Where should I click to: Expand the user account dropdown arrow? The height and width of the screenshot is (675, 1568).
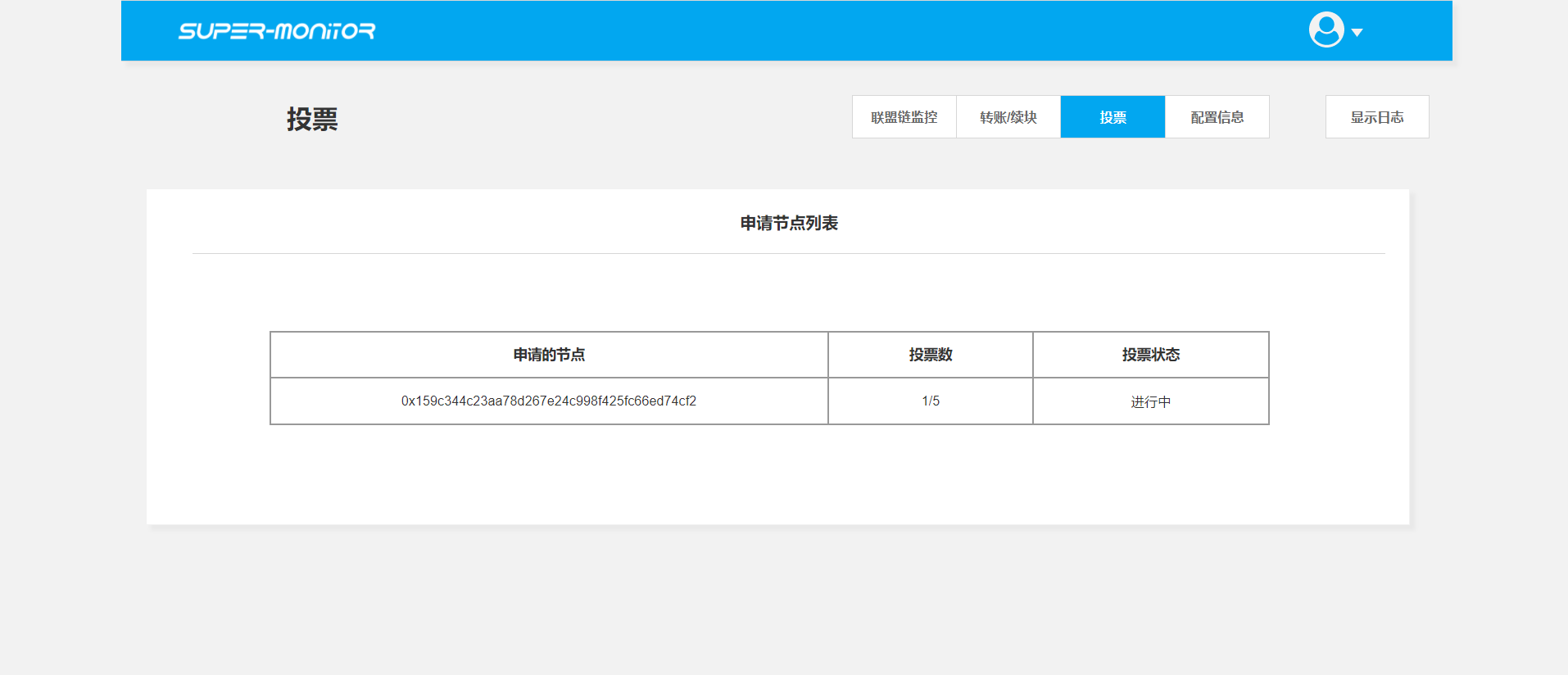(1357, 33)
